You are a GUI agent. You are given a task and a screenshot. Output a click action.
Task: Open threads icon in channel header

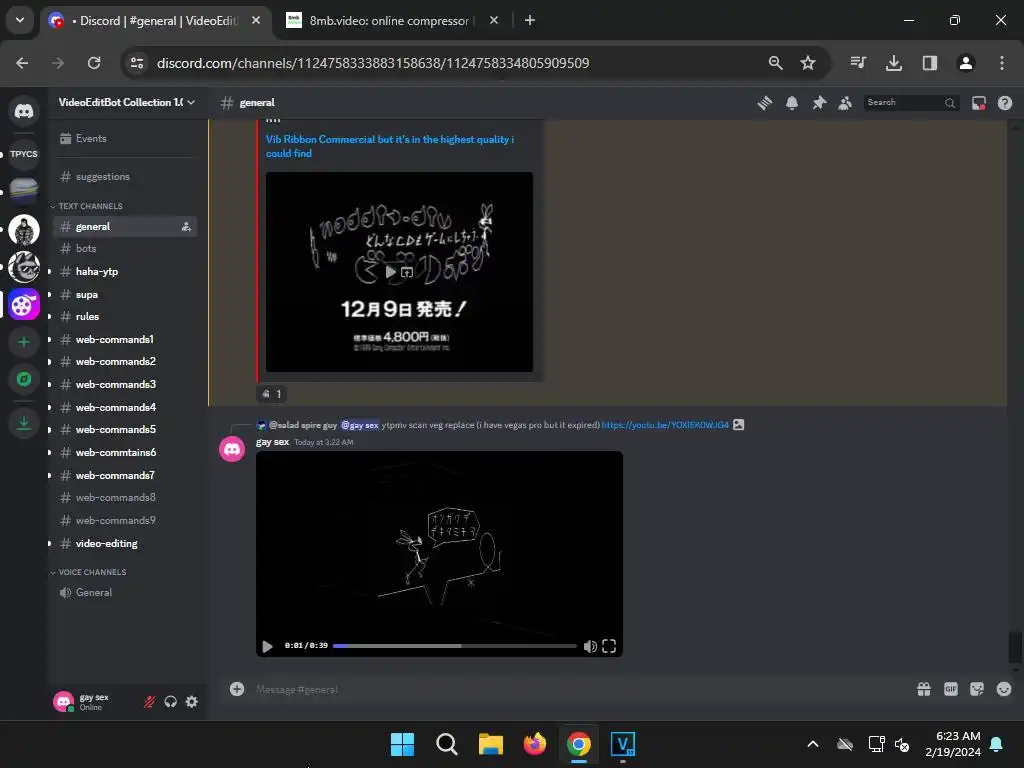click(x=765, y=103)
